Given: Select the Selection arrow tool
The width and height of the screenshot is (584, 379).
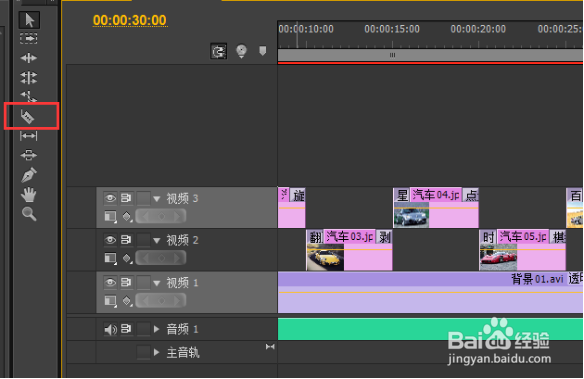Looking at the screenshot, I should tap(29, 20).
